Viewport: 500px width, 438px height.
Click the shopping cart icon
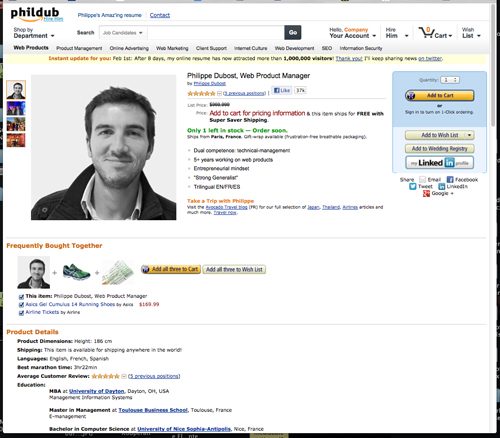click(x=426, y=33)
